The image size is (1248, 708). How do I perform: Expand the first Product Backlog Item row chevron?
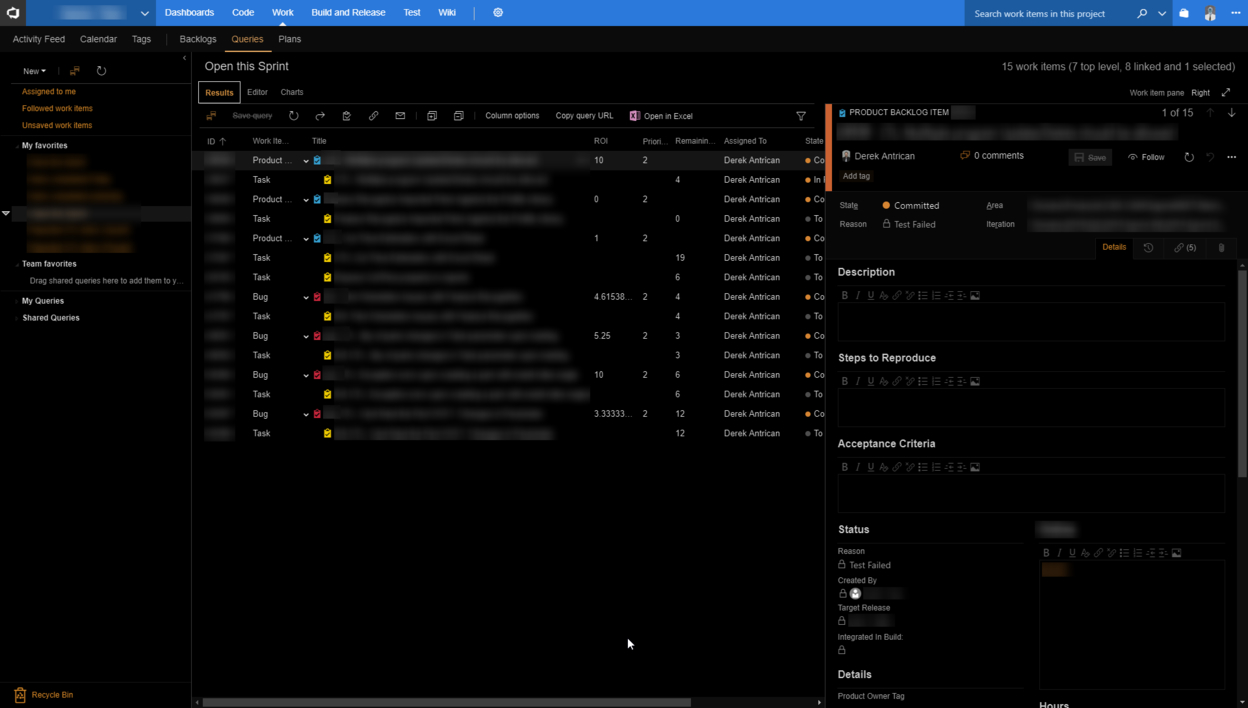click(305, 159)
